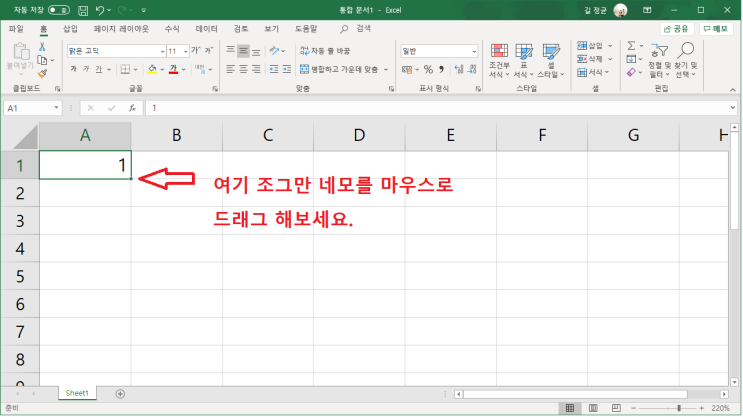Click the AutoSum sigma icon
743x417 pixels.
tap(632, 45)
